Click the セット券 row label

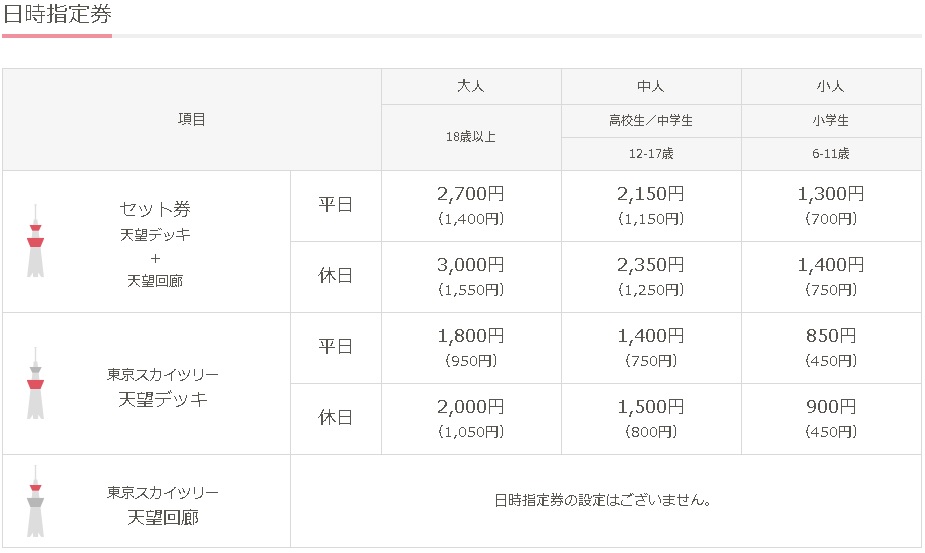[x=155, y=210]
